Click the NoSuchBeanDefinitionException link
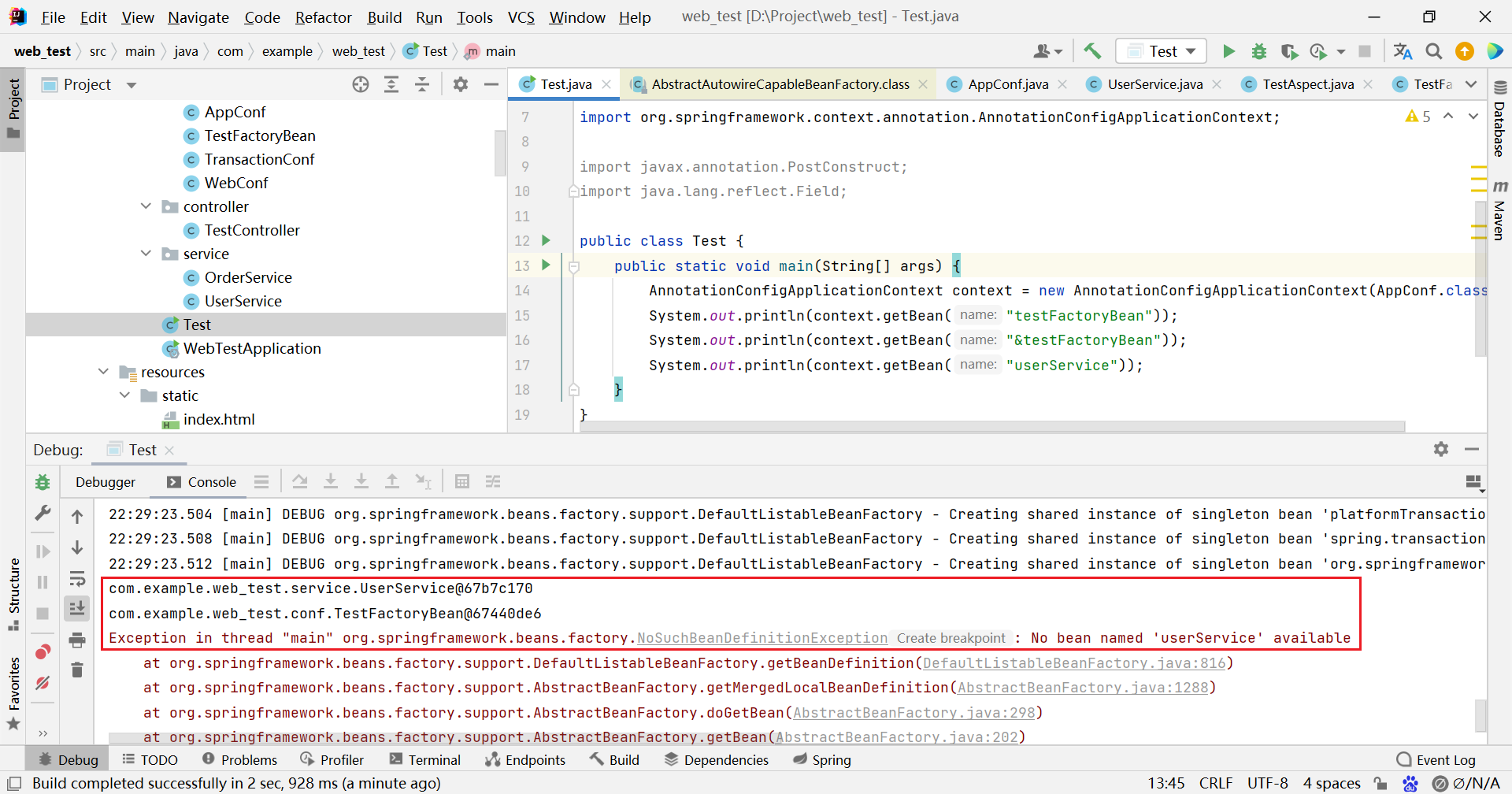This screenshot has height=794, width=1512. tap(762, 638)
